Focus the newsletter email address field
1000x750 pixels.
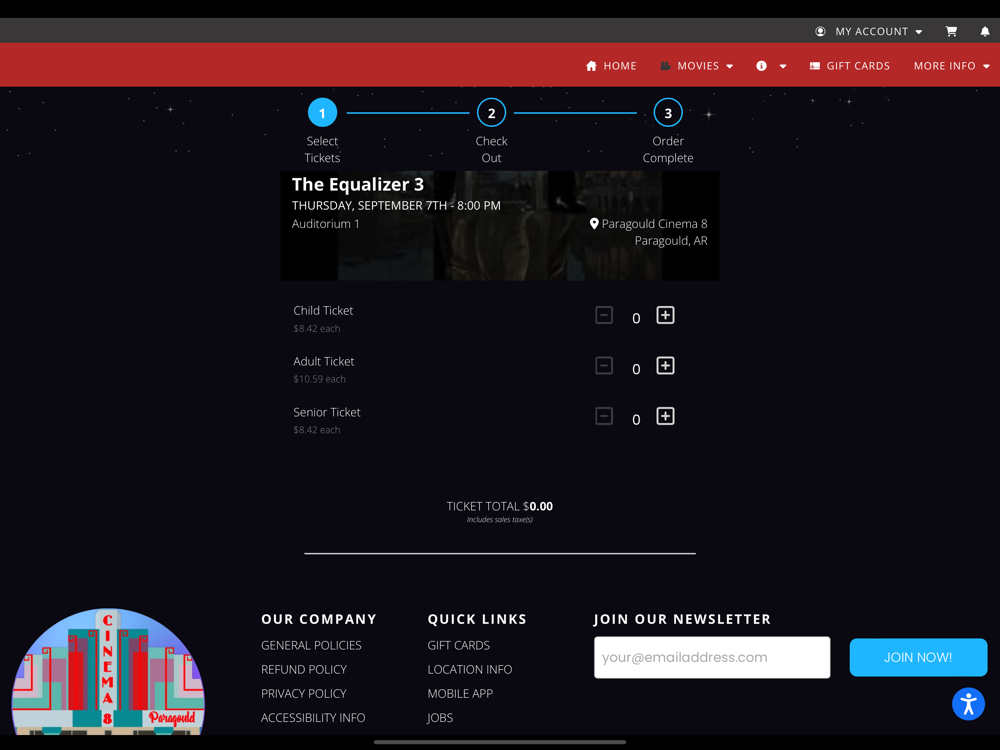click(x=712, y=657)
